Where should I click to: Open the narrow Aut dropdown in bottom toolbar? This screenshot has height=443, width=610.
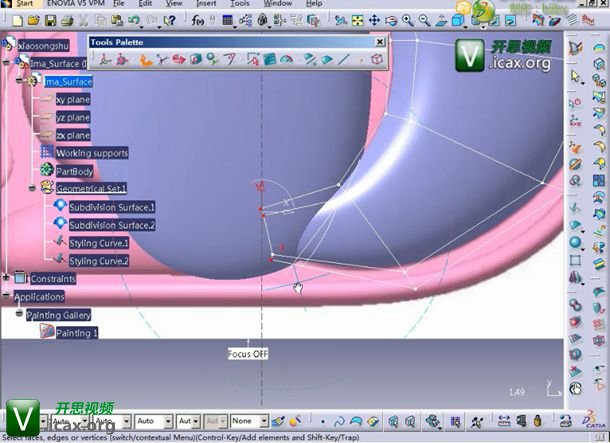click(196, 421)
